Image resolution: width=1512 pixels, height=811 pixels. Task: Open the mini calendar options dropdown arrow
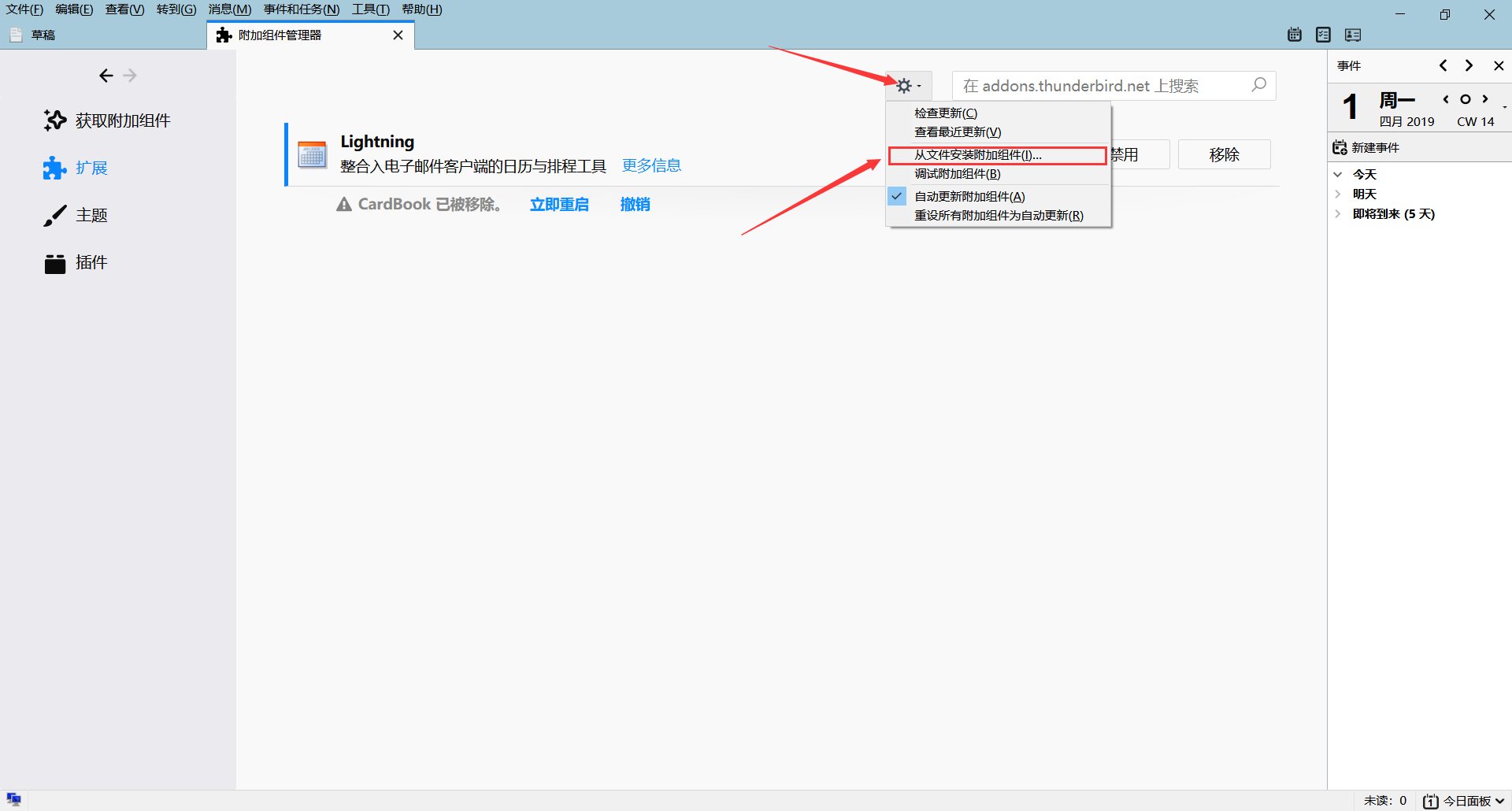(1504, 106)
